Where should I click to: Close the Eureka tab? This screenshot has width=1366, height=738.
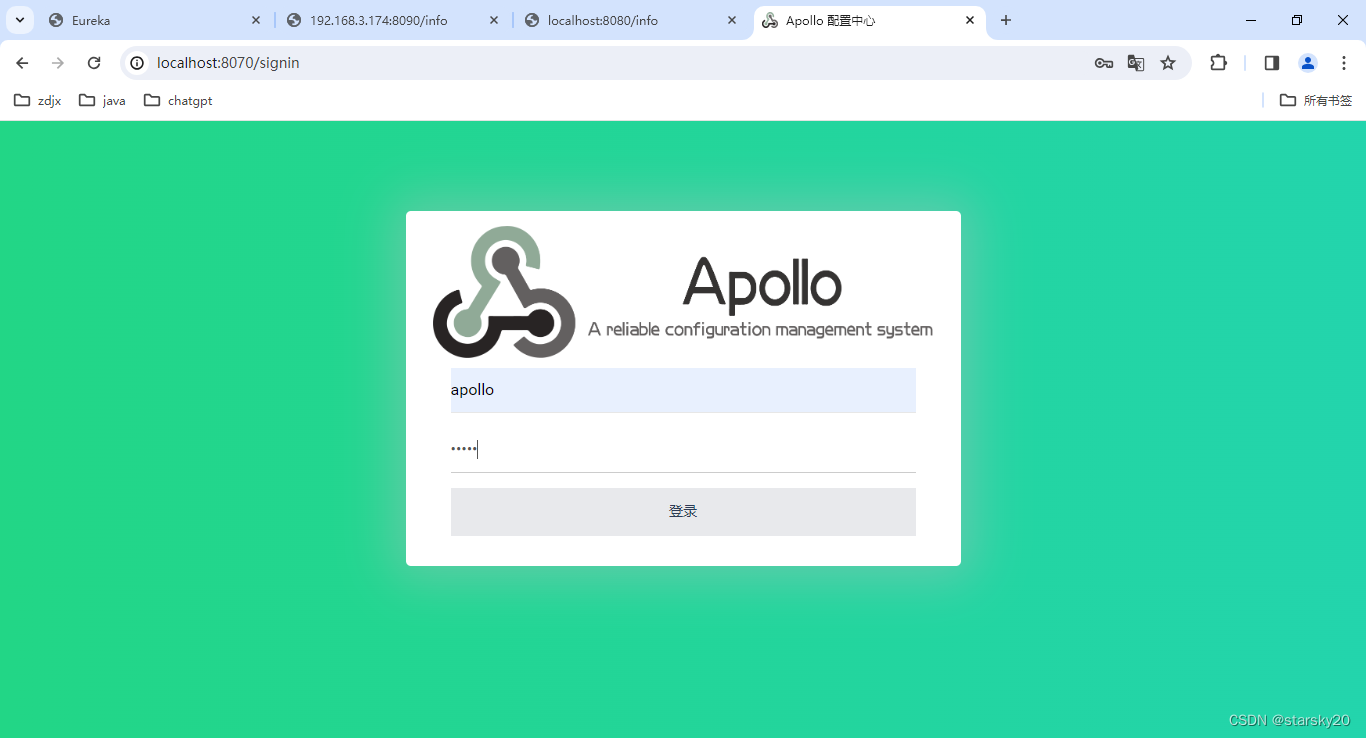click(256, 20)
